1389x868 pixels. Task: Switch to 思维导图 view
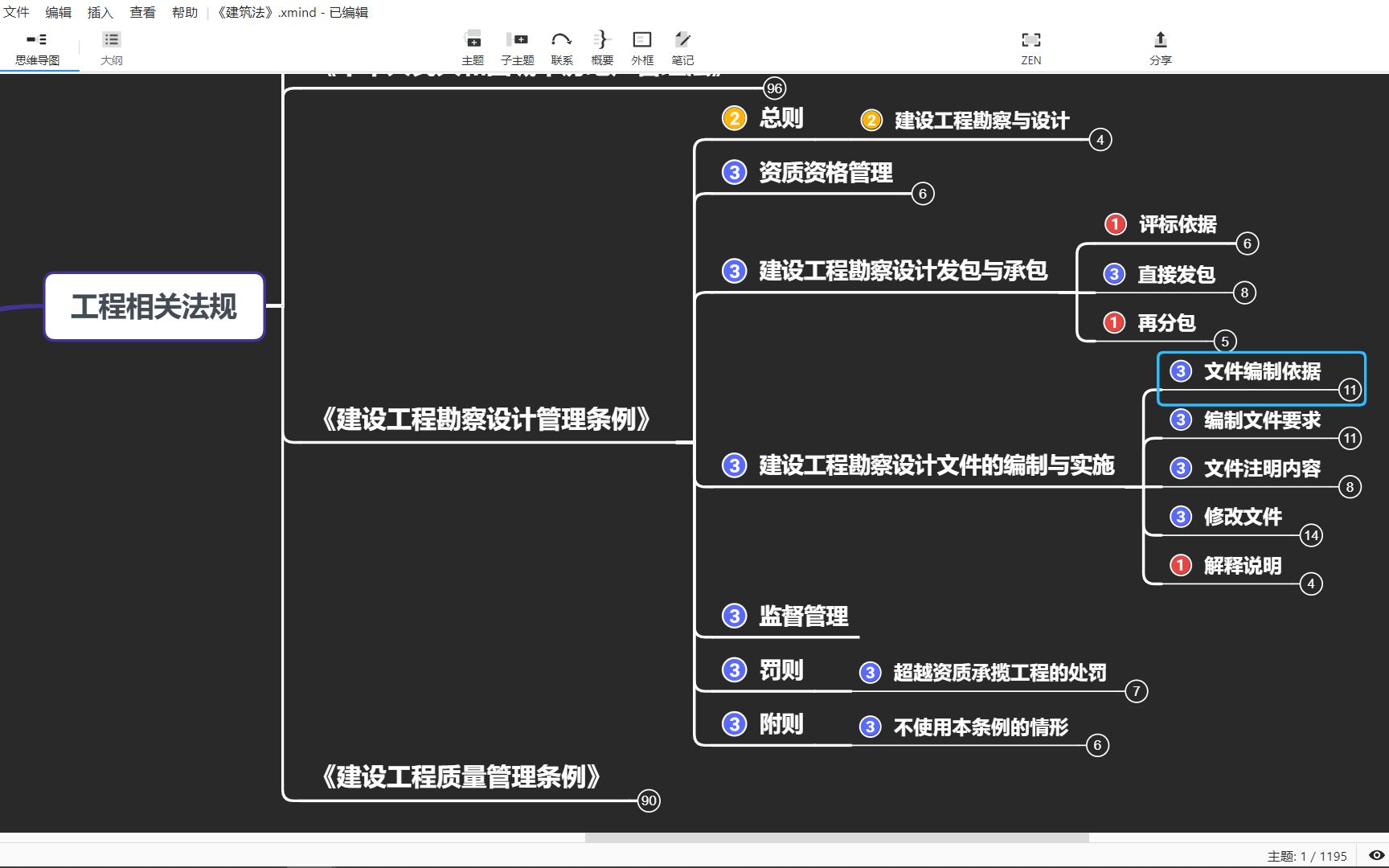(37, 48)
